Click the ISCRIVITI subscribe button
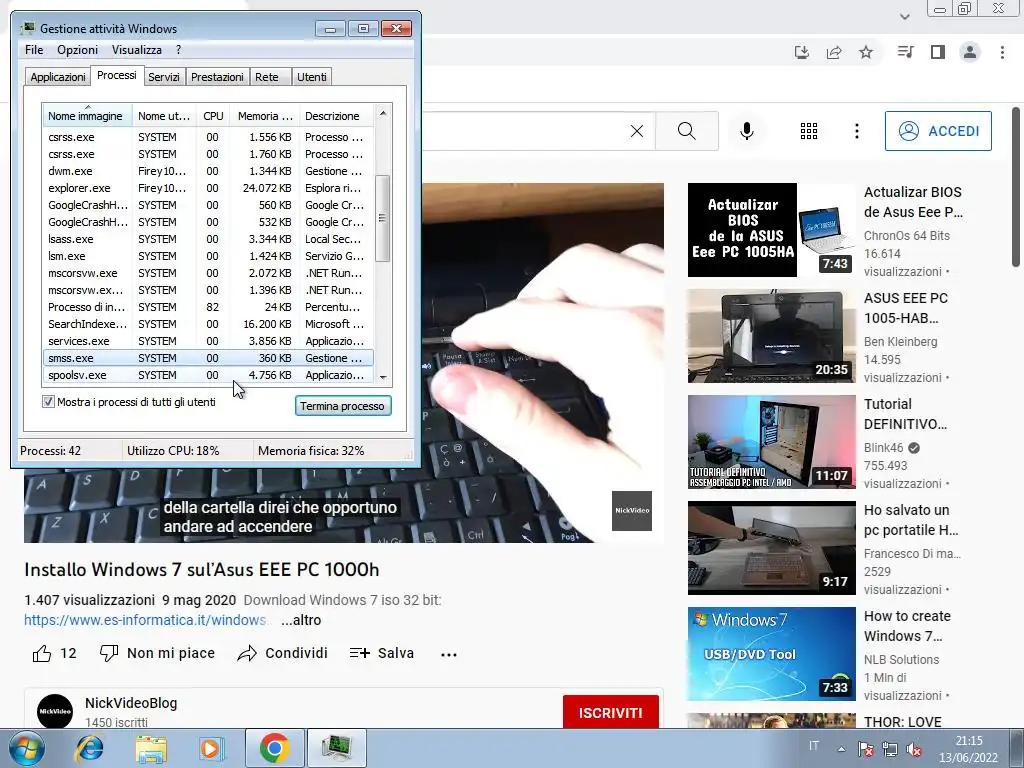This screenshot has height=768, width=1024. pyautogui.click(x=611, y=712)
